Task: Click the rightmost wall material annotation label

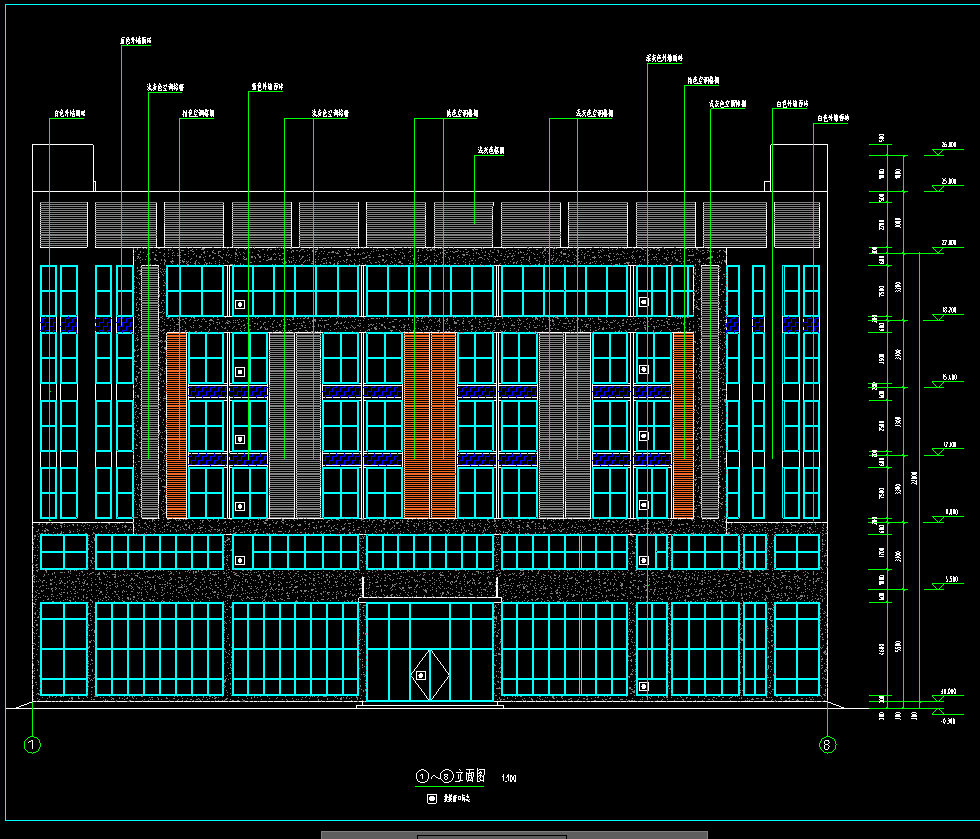Action: pyautogui.click(x=832, y=118)
